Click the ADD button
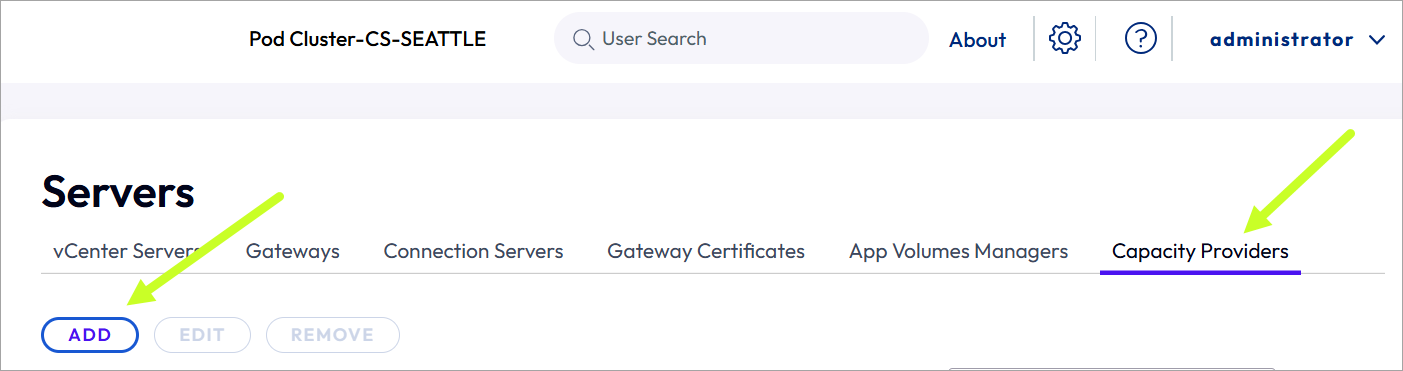Screen dimensions: 1403x371 click(90, 335)
